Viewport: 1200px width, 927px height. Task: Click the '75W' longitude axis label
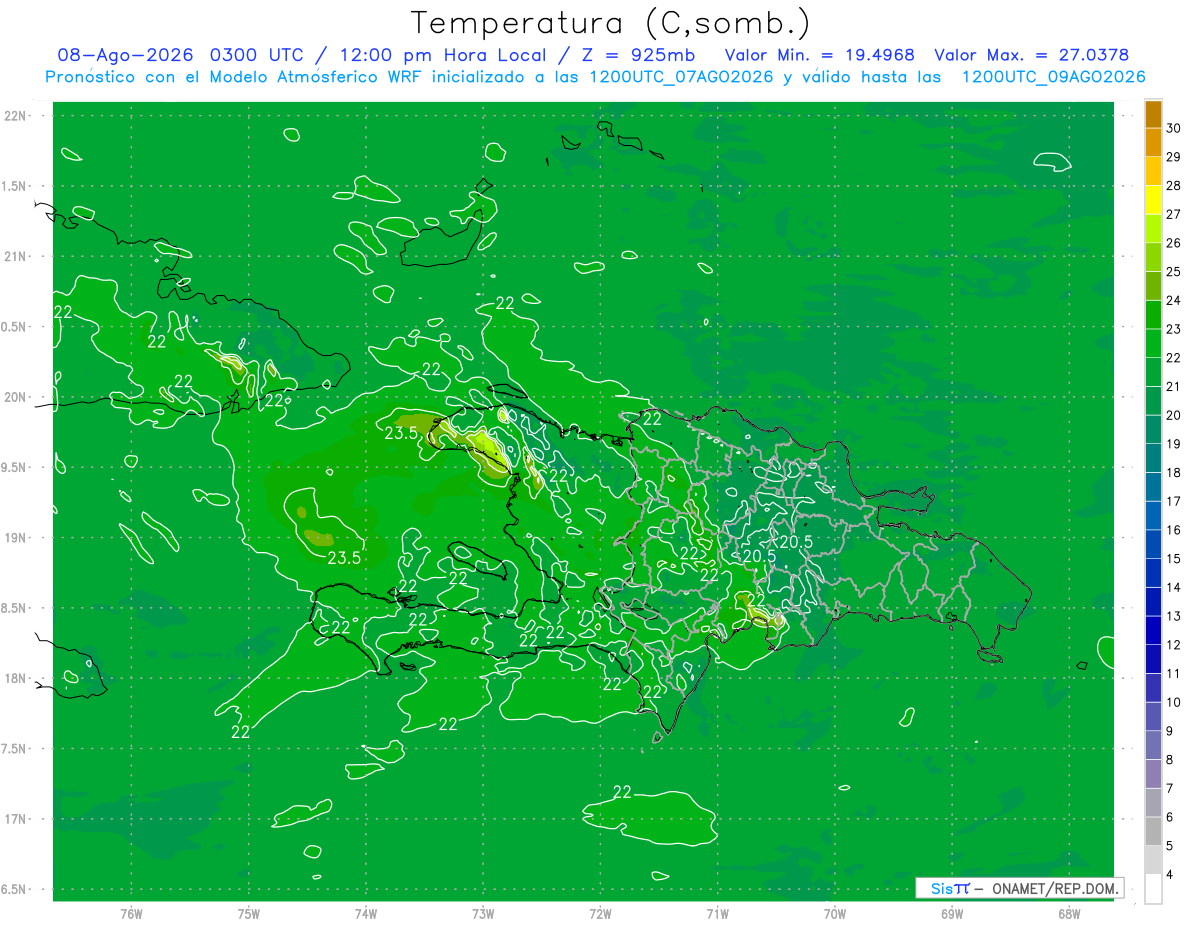tap(249, 914)
